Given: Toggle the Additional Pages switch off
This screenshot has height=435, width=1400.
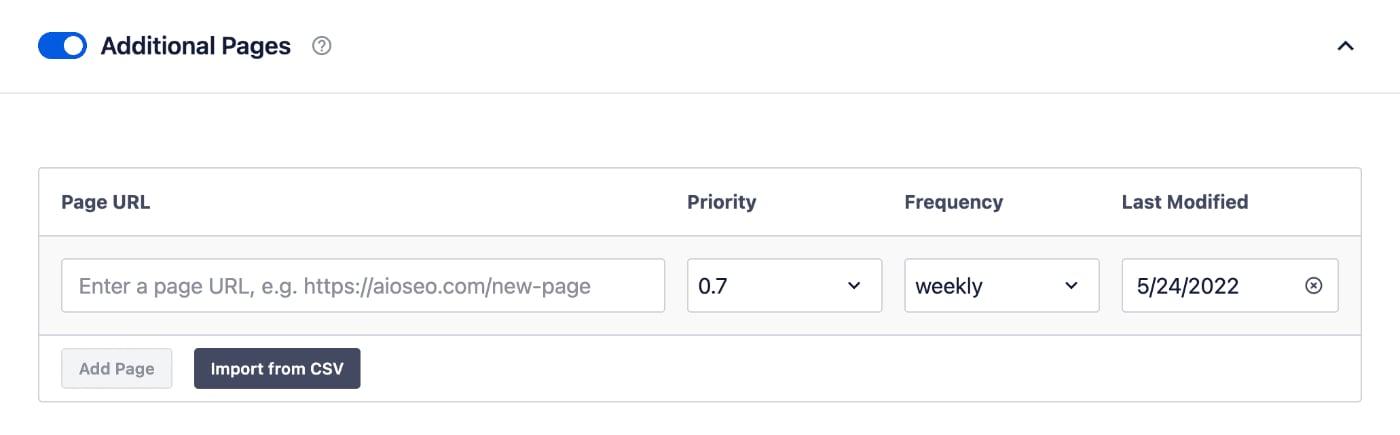Looking at the screenshot, I should (x=62, y=46).
